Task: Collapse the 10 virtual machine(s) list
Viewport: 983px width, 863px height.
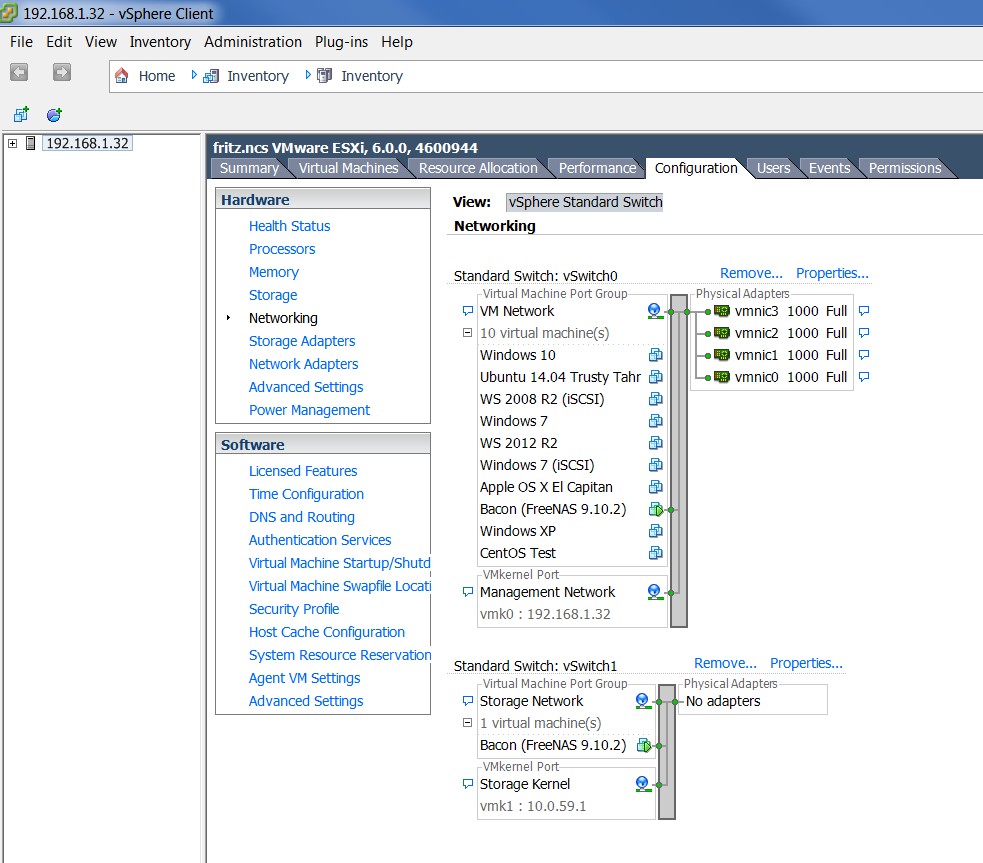Action: coord(467,333)
